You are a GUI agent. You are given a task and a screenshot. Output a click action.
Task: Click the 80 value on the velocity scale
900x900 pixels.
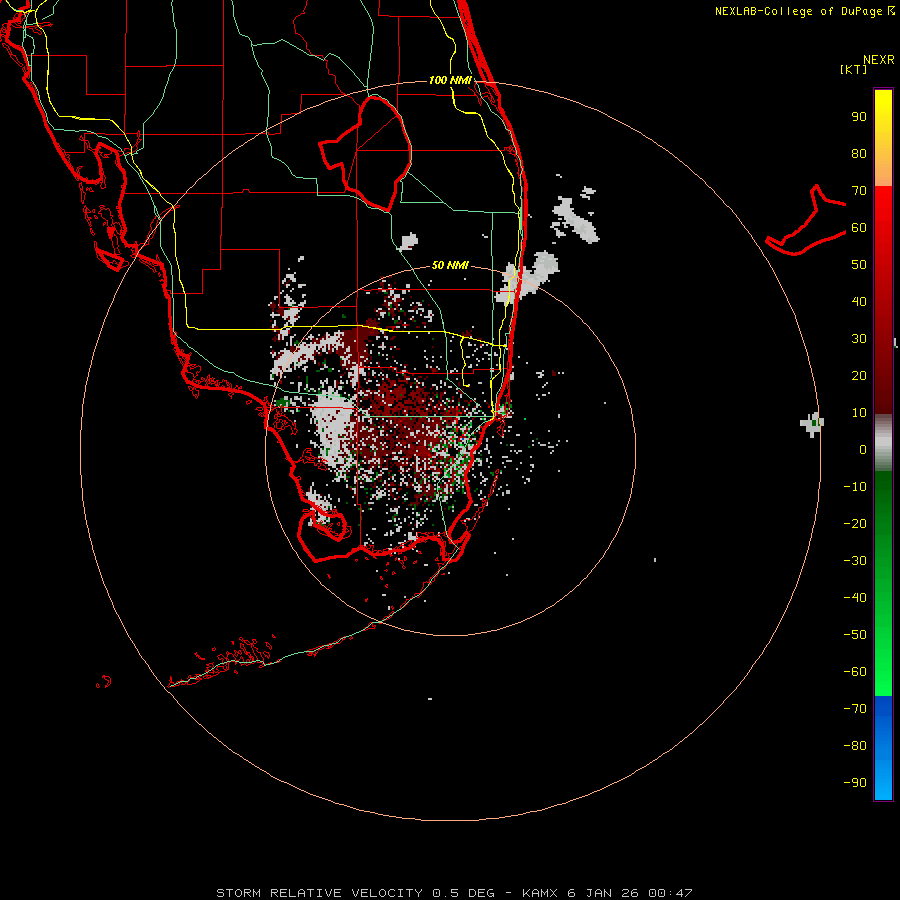(x=859, y=154)
